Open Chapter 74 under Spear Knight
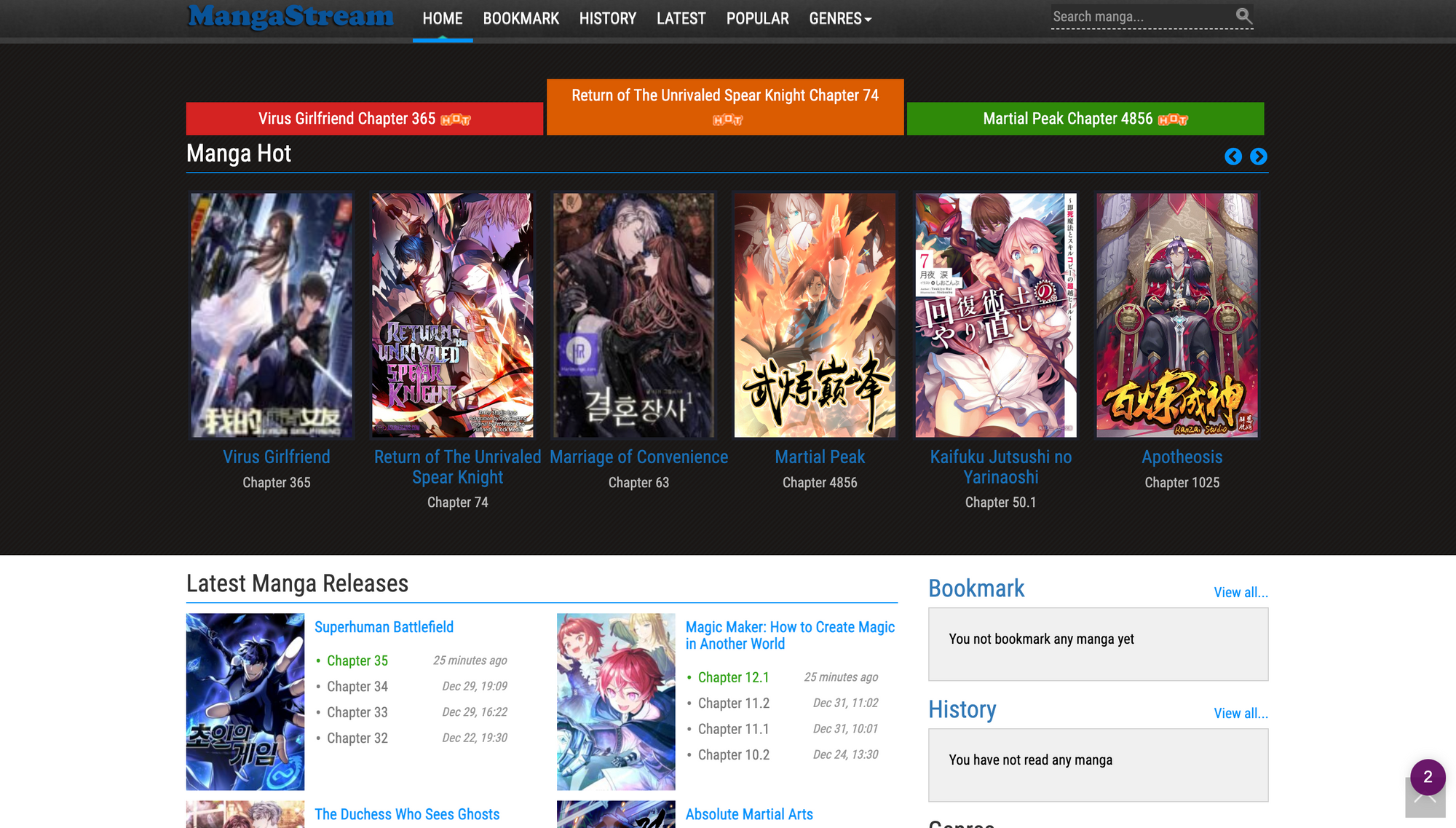The width and height of the screenshot is (1456, 828). [458, 502]
